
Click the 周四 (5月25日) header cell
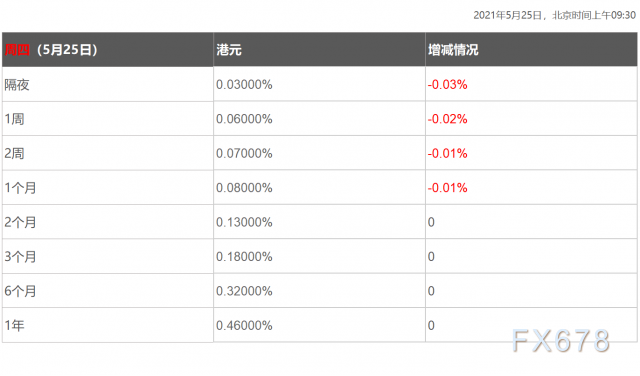[108, 50]
